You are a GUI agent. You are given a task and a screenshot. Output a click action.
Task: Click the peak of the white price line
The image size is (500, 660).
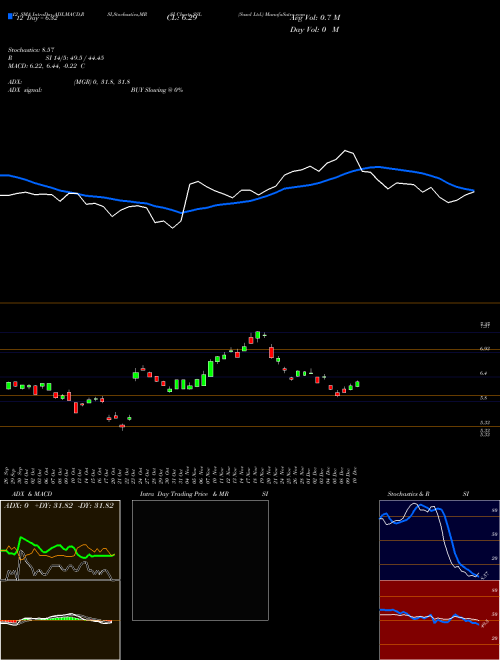tap(346, 150)
